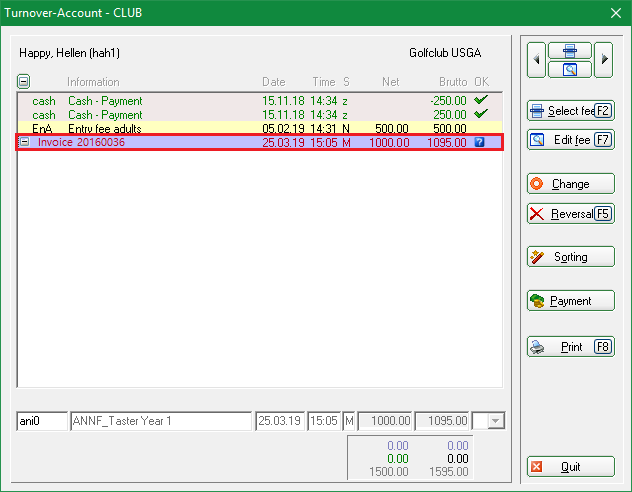Click the Change button
Image resolution: width=632 pixels, height=492 pixels.
571,184
